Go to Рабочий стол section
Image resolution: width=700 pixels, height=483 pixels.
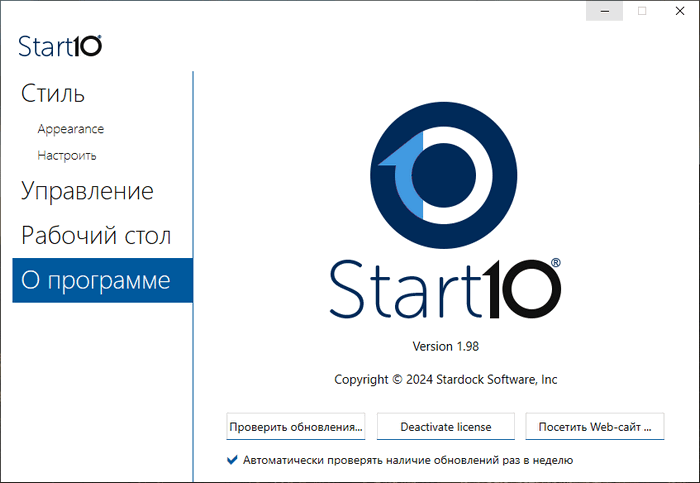[96, 235]
